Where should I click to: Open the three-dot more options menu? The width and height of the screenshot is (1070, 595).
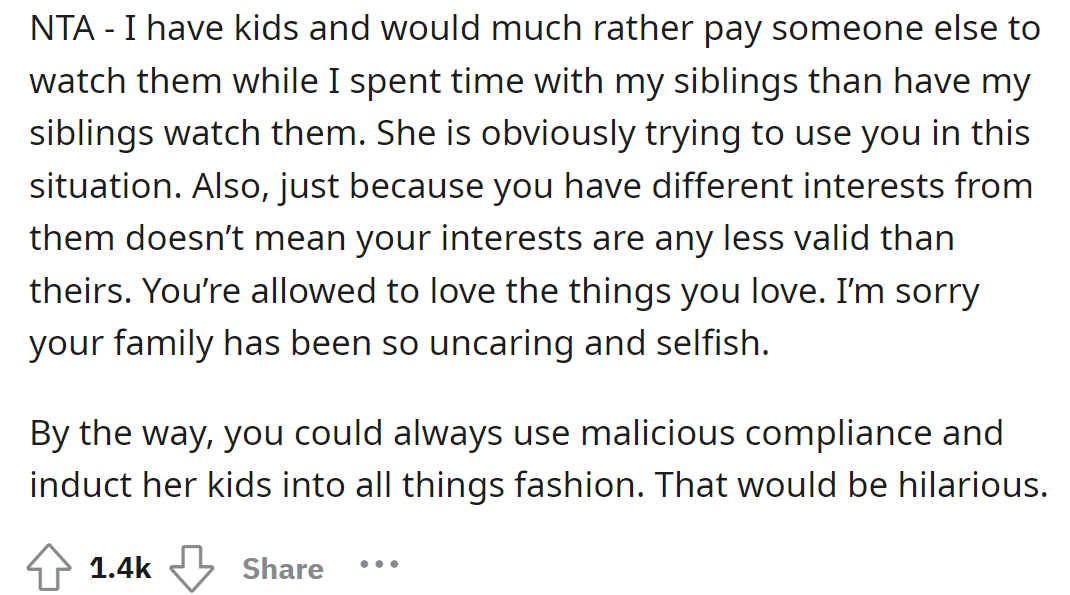(379, 566)
